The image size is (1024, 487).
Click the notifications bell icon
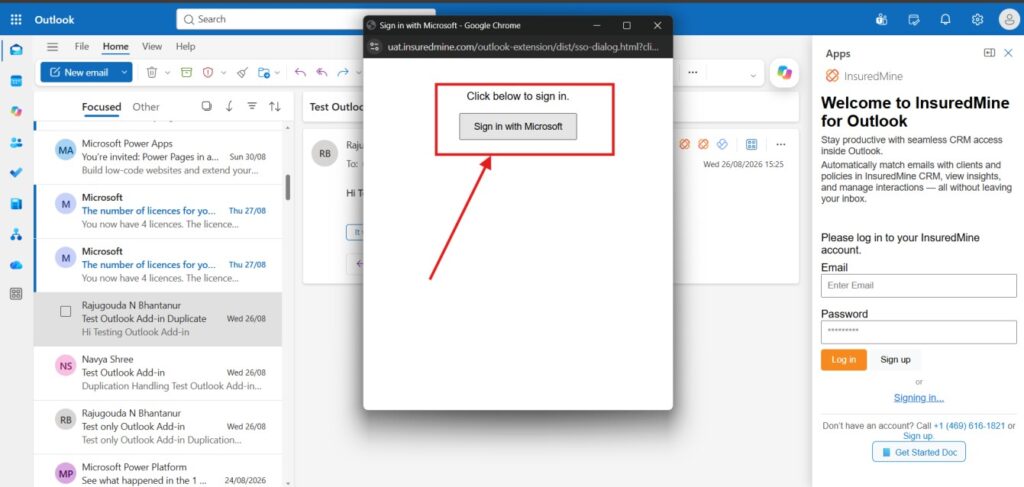tap(945, 20)
